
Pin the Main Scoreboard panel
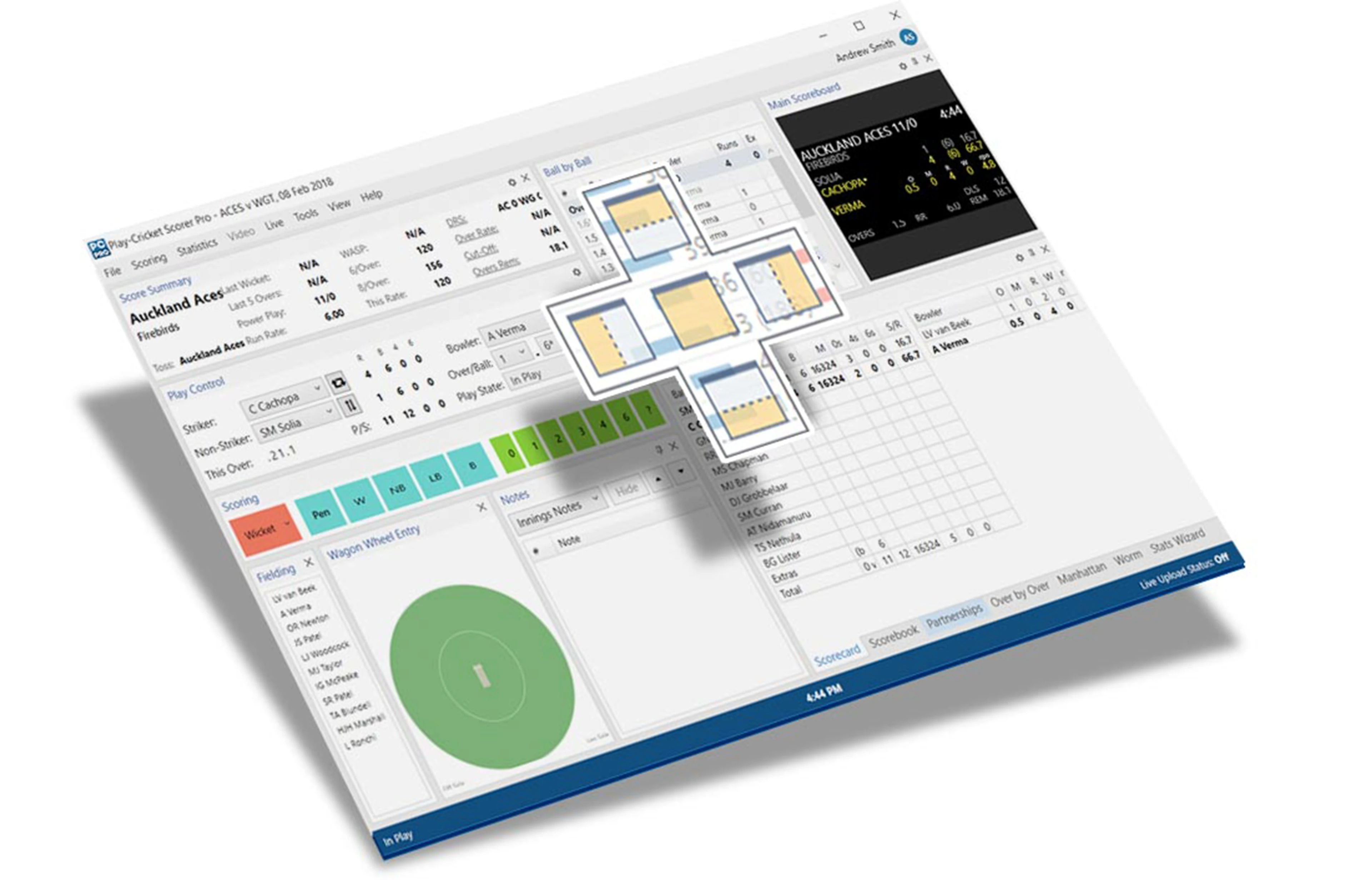(x=915, y=61)
